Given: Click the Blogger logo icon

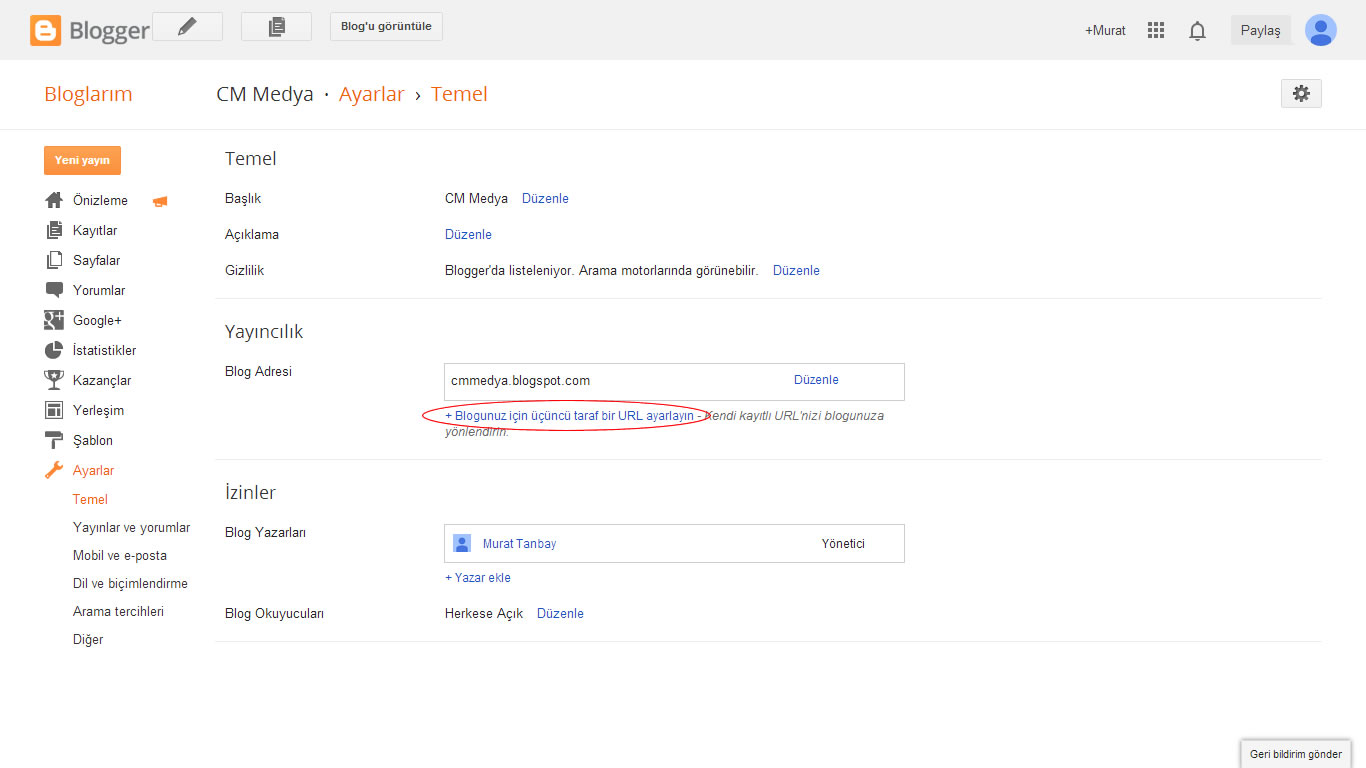Looking at the screenshot, I should point(46,30).
